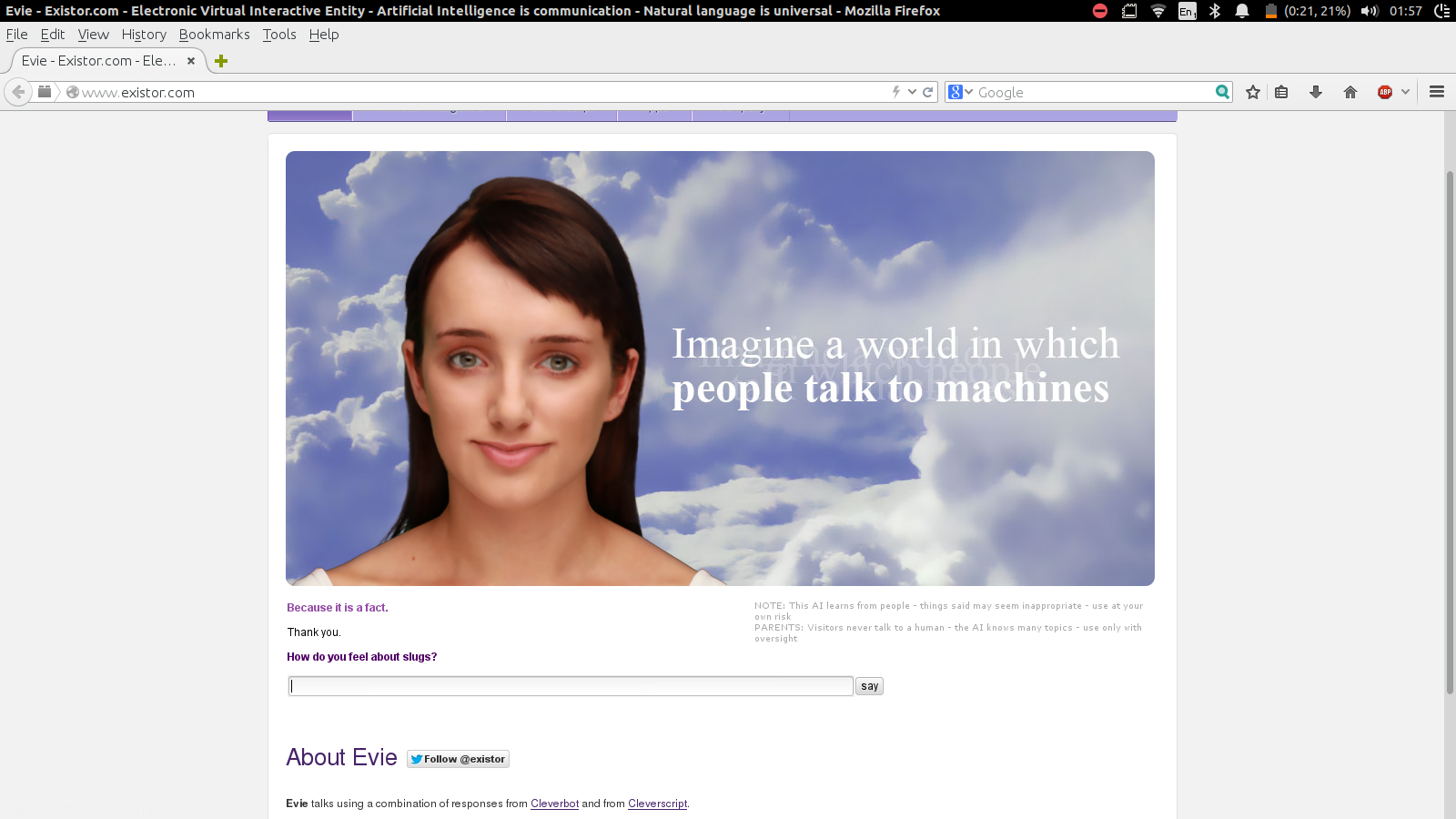Image resolution: width=1456 pixels, height=819 pixels.
Task: Click the Follow @existor Twitter button
Action: coord(458,759)
